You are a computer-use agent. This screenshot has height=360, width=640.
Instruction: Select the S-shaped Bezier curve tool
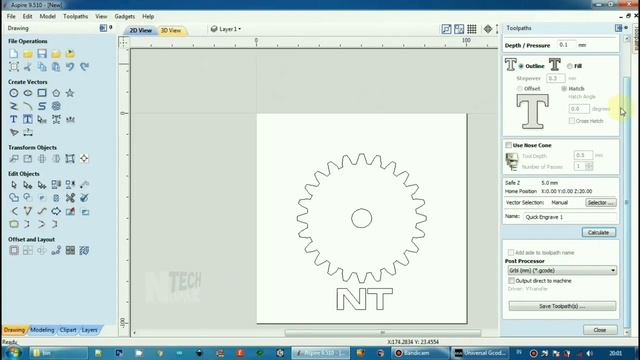pyautogui.click(x=42, y=106)
